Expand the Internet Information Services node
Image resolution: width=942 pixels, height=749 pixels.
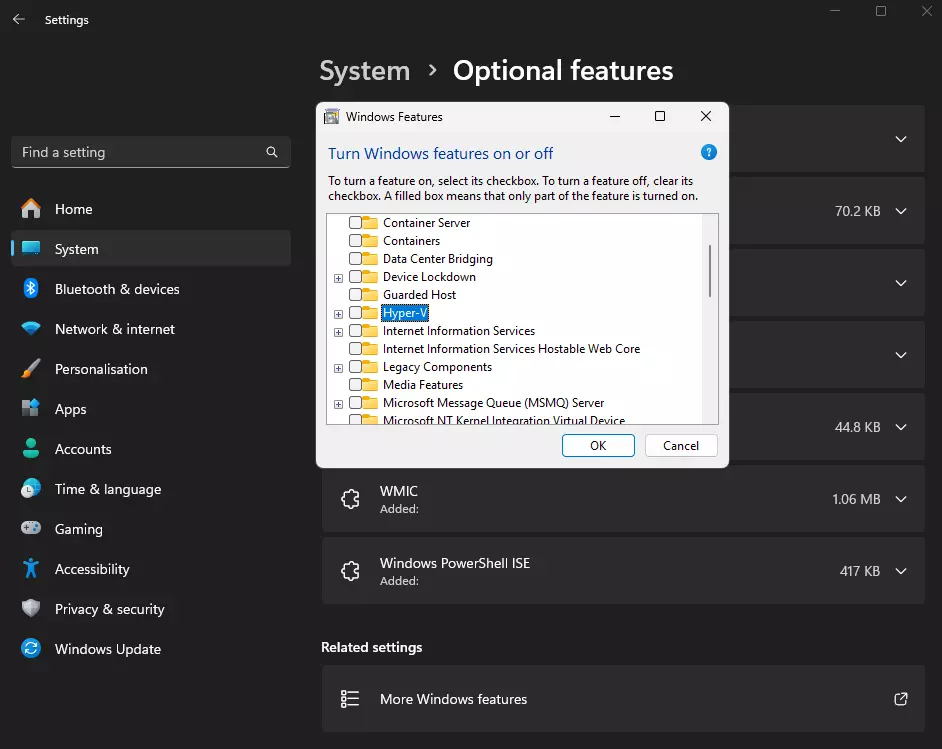click(338, 332)
